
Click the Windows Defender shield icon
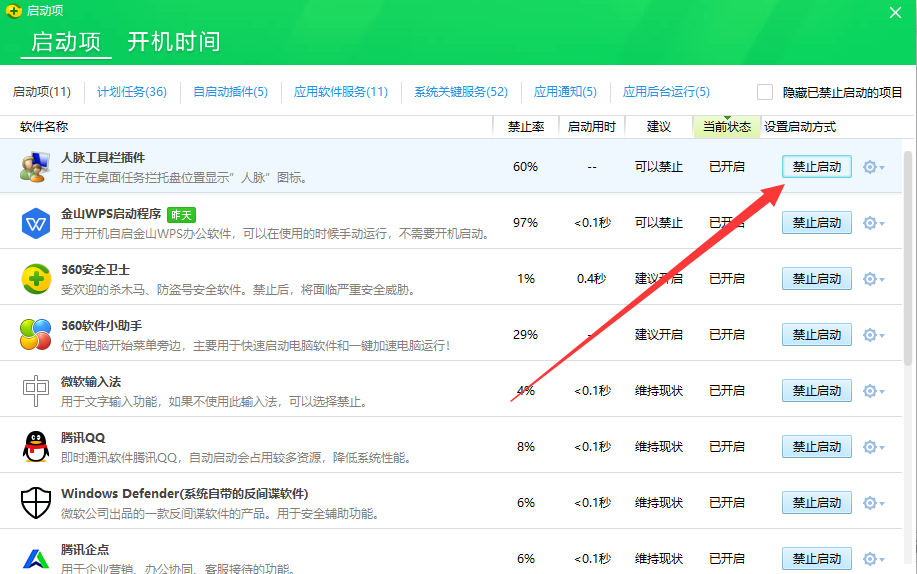click(36, 502)
